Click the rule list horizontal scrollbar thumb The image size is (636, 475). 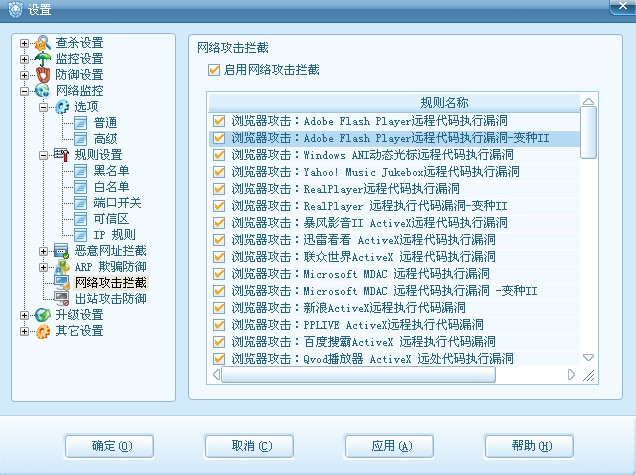coord(359,374)
